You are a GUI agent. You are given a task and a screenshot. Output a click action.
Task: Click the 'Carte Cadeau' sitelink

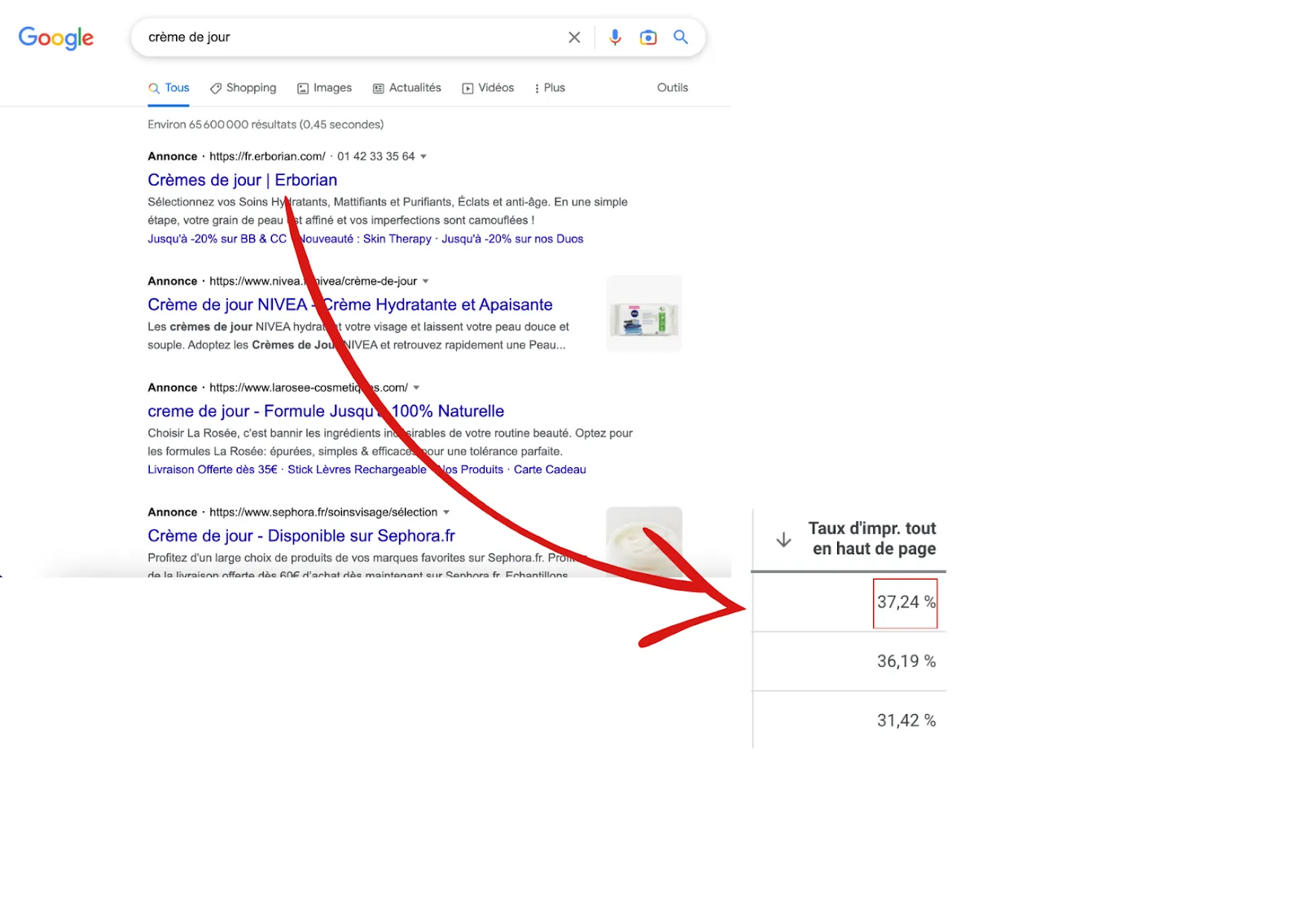(x=550, y=470)
